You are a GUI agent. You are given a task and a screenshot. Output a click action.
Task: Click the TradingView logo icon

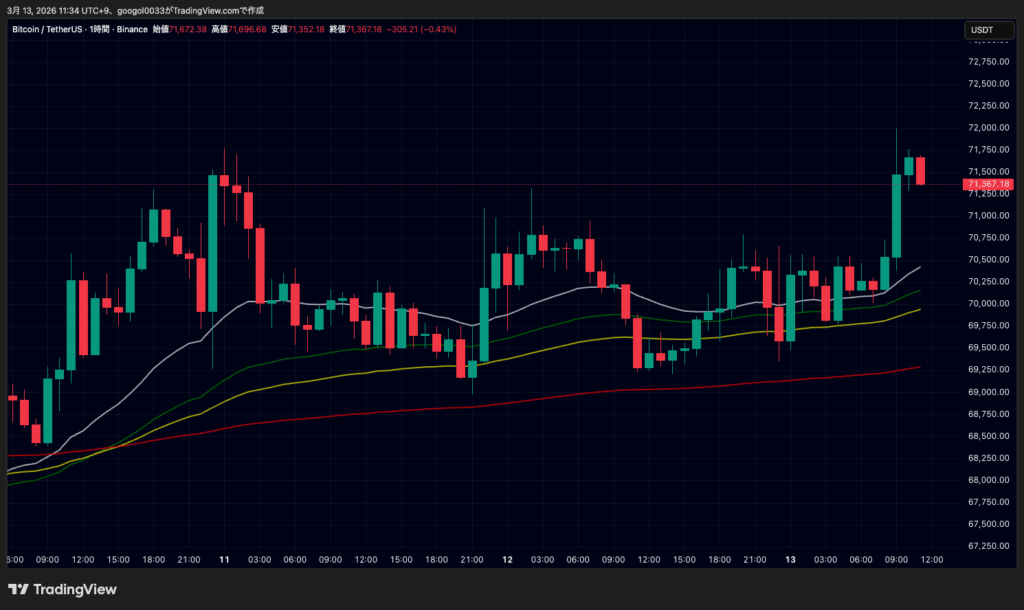[18, 590]
